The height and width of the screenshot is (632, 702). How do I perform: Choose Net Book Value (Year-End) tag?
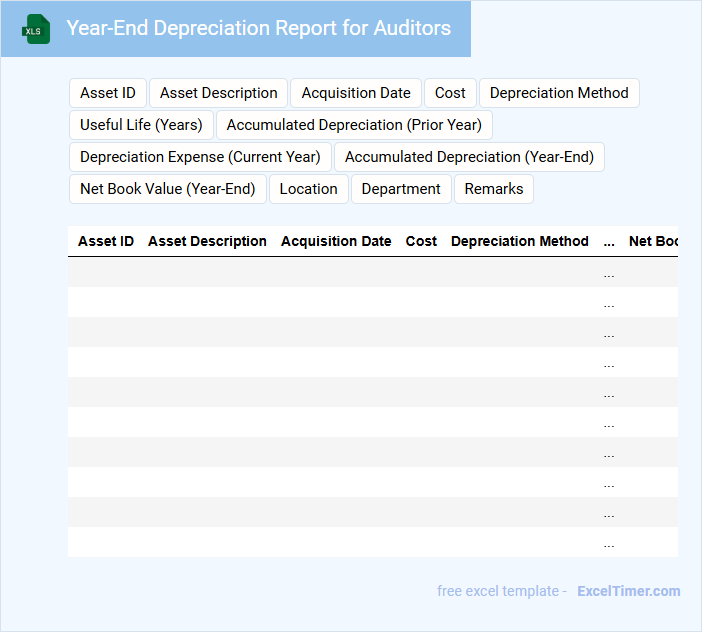(x=168, y=189)
